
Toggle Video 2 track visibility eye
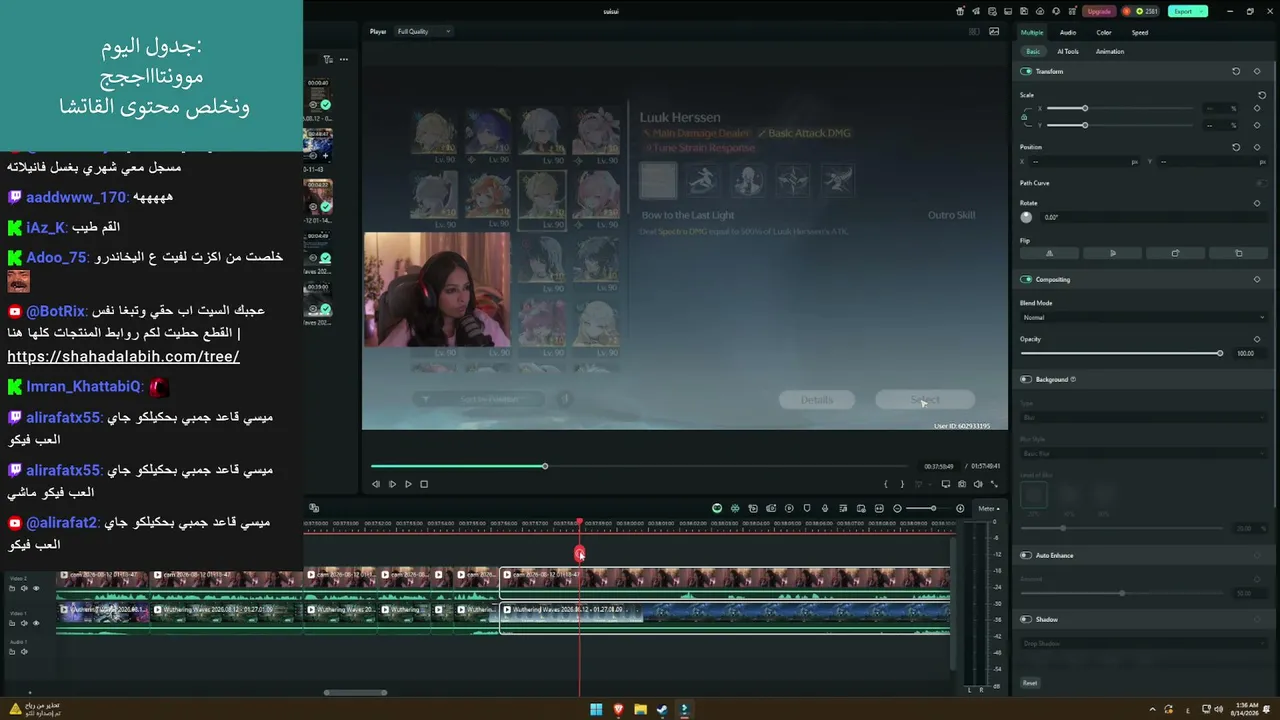(x=36, y=588)
